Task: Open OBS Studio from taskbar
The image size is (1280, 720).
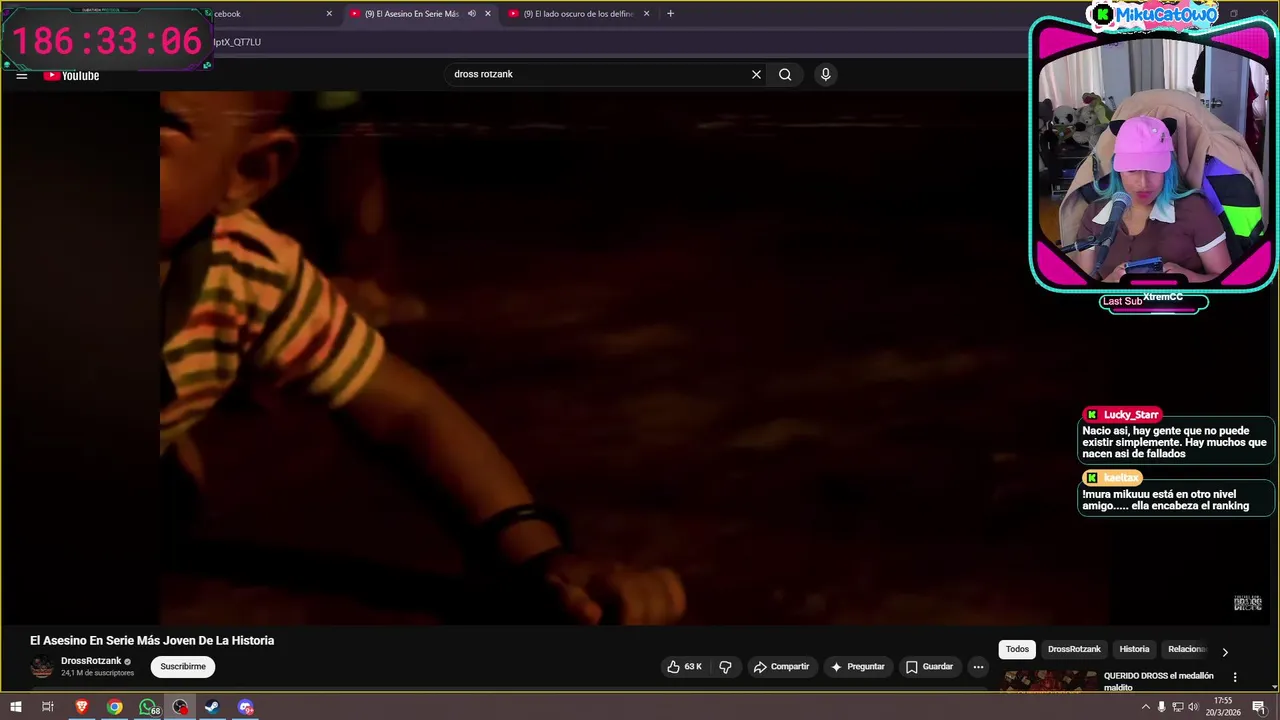Action: point(180,707)
